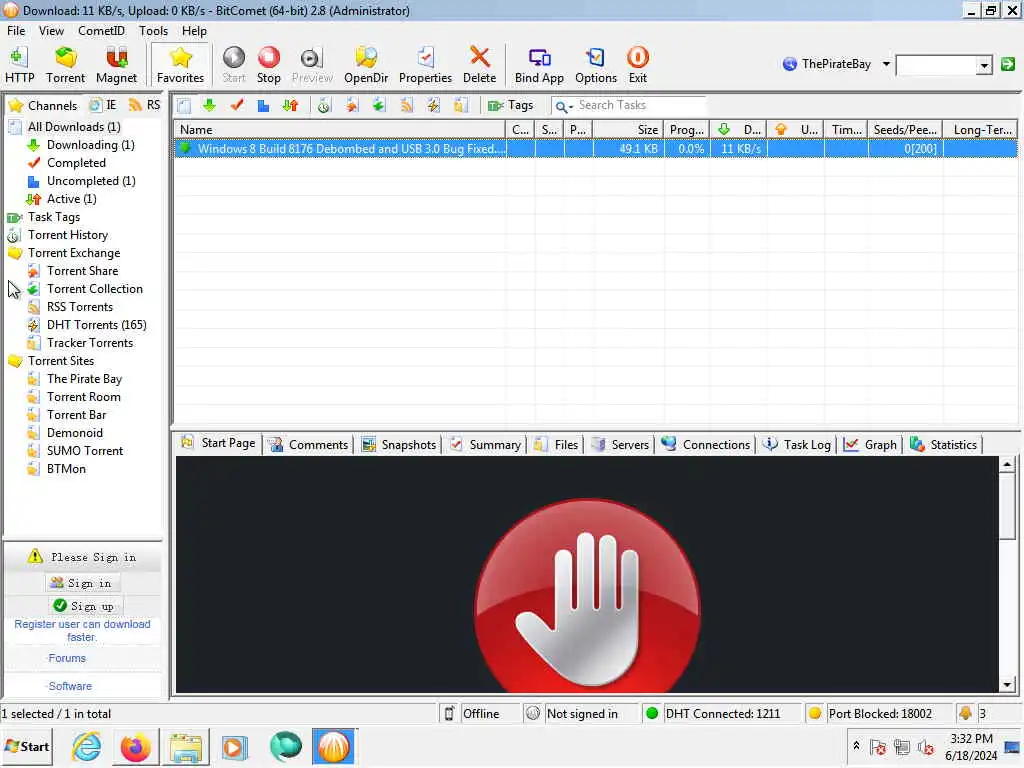Image resolution: width=1024 pixels, height=768 pixels.
Task: Switch to the Graph tab
Action: coord(871,445)
